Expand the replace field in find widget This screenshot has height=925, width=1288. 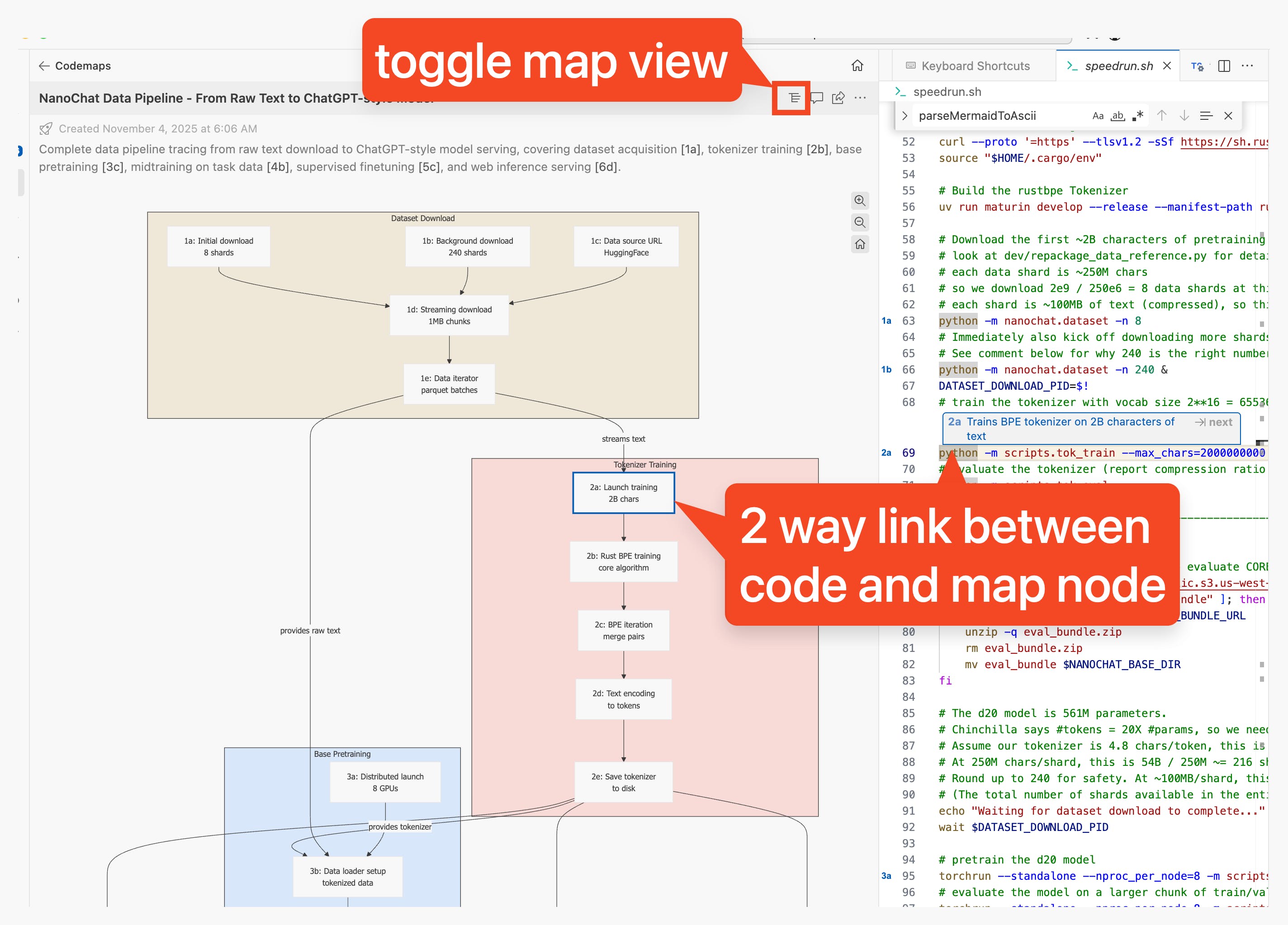pos(904,116)
